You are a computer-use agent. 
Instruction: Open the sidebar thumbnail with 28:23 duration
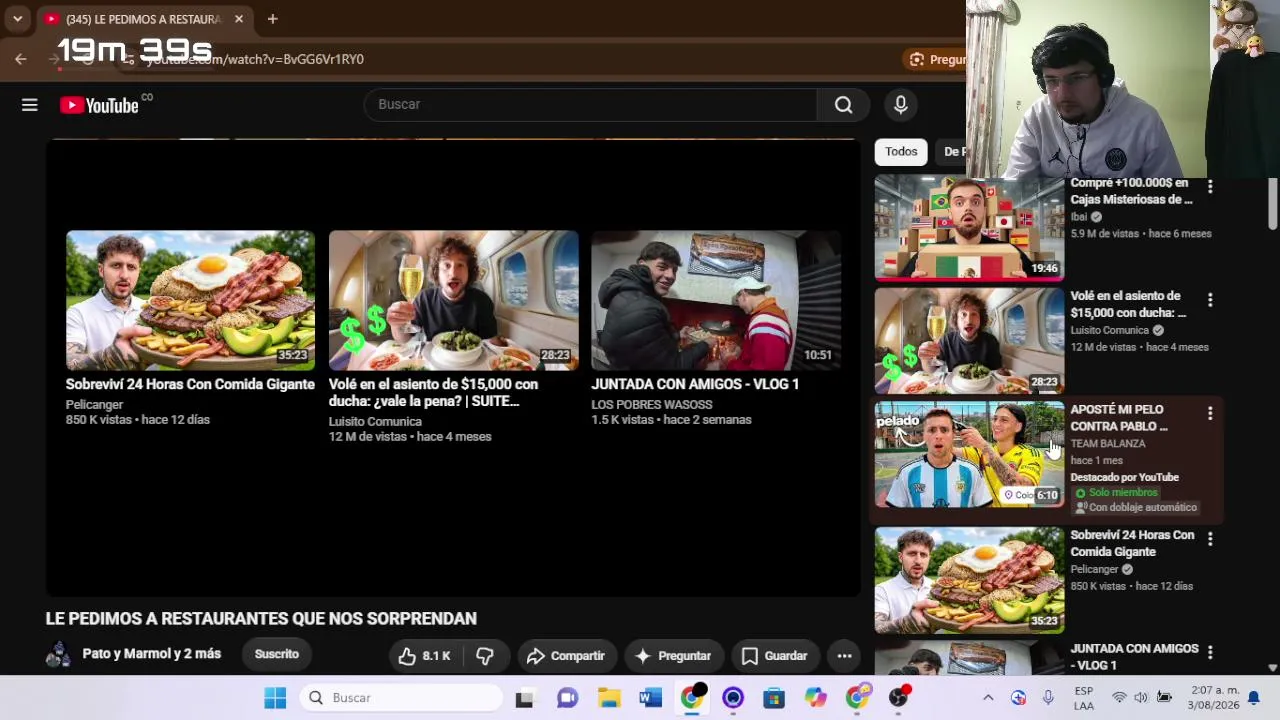point(969,341)
